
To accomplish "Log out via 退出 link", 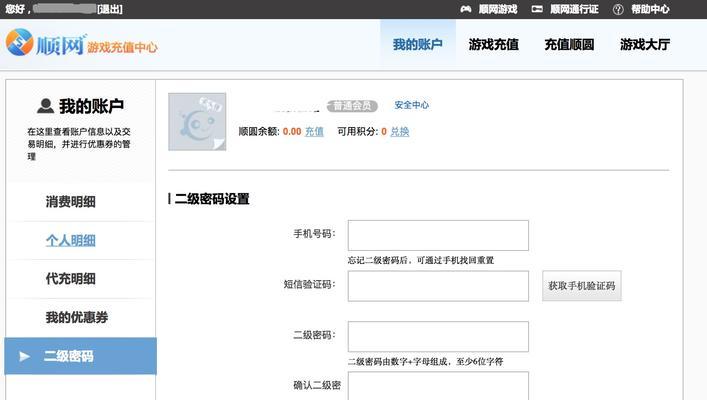I will click(110, 9).
